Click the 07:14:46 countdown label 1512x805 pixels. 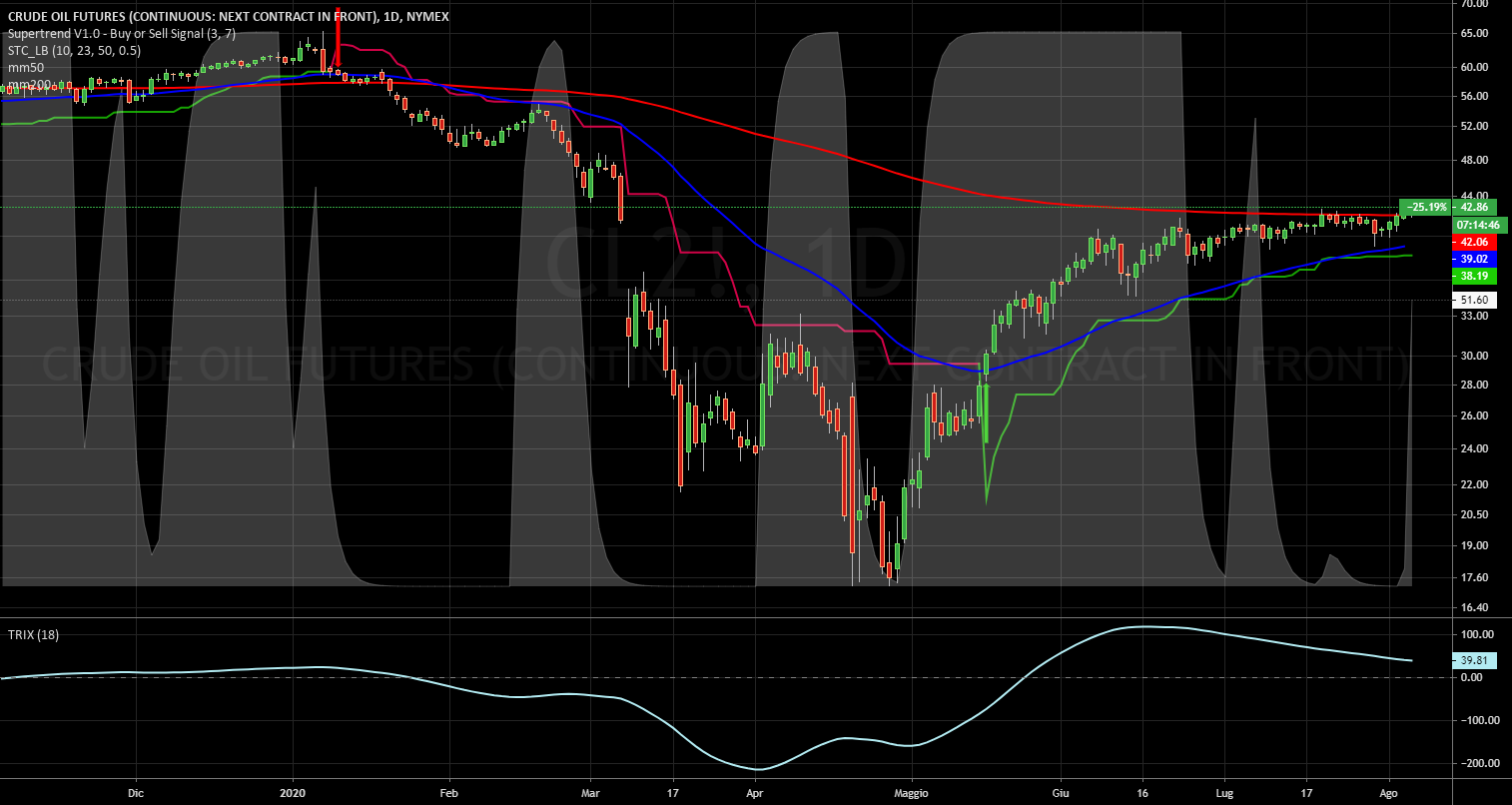point(1481,225)
